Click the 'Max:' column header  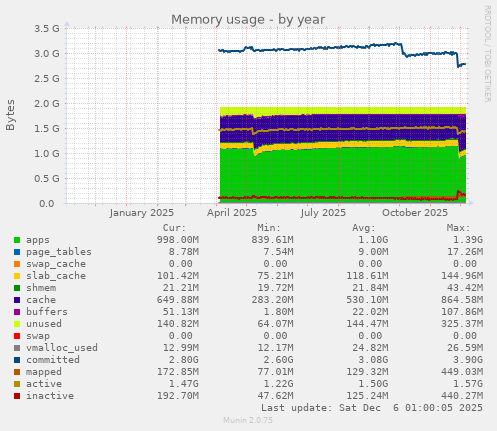coord(458,228)
